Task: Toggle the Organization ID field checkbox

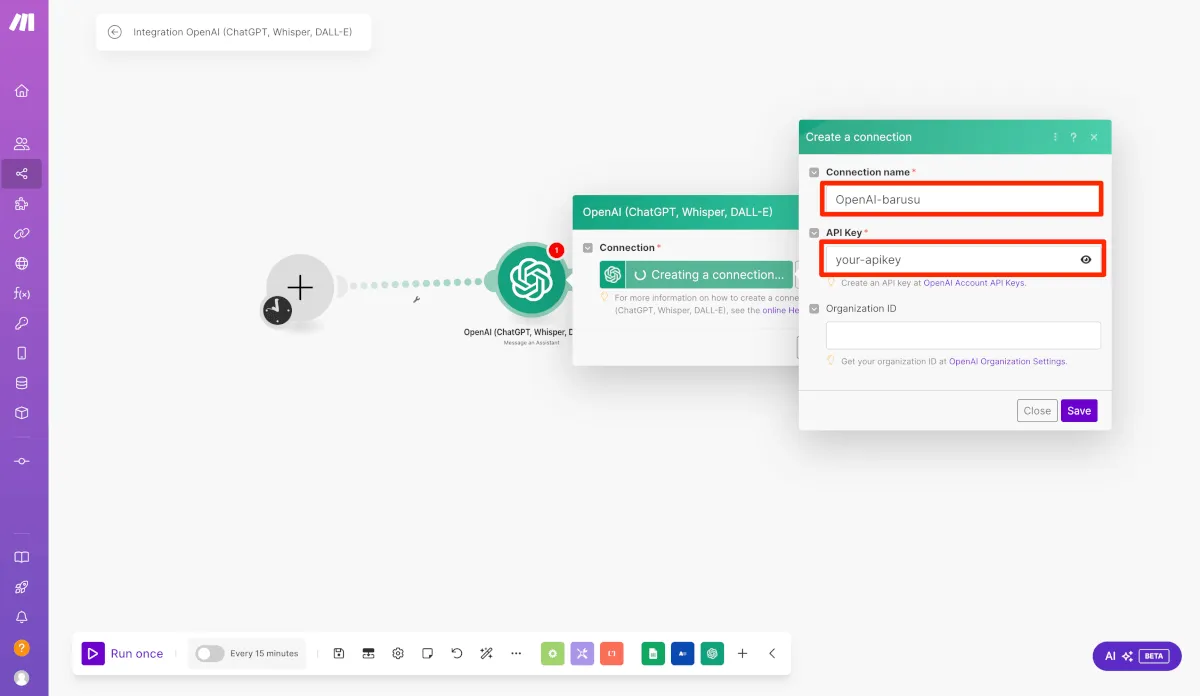Action: point(815,309)
